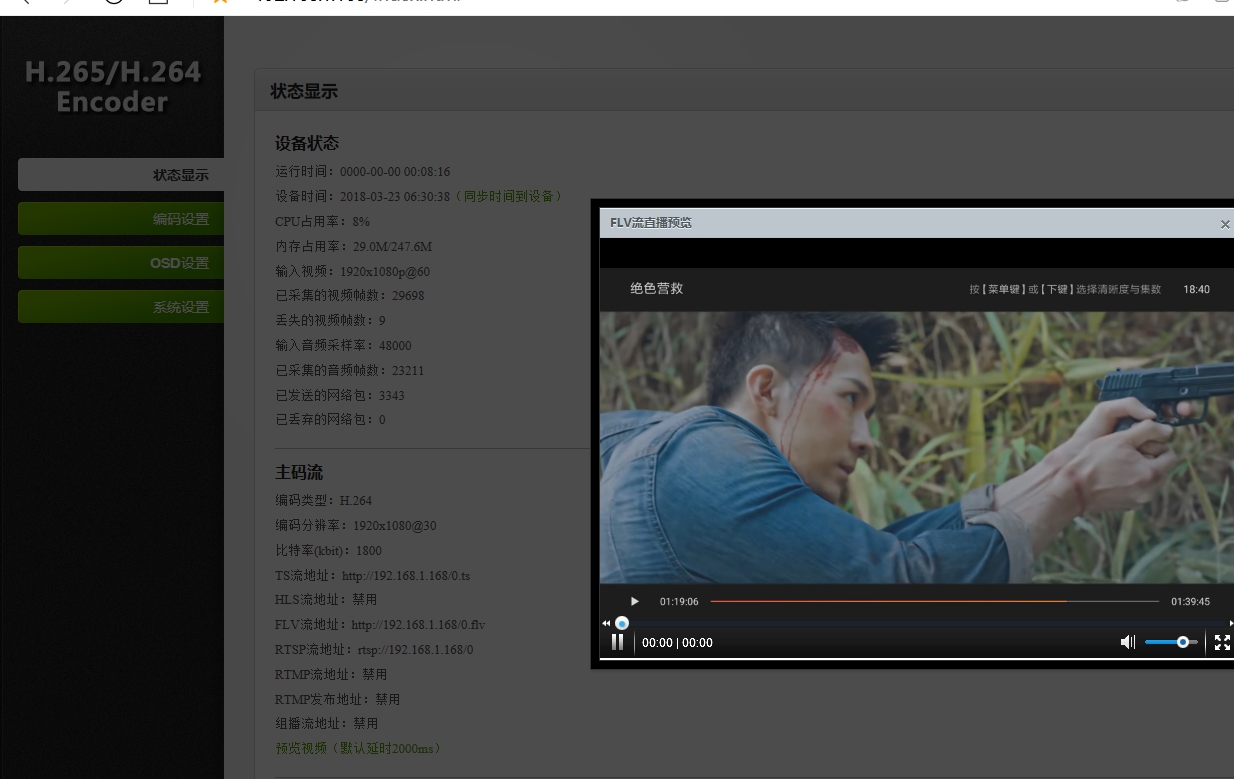This screenshot has height=779, width=1234.
Task: Click the H.265/H.264 Encoder logo
Action: [x=113, y=86]
